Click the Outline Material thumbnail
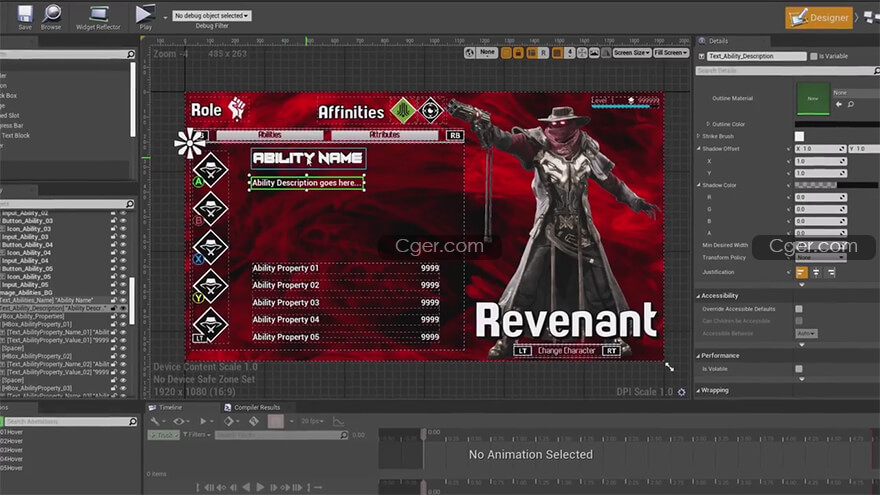 click(813, 98)
